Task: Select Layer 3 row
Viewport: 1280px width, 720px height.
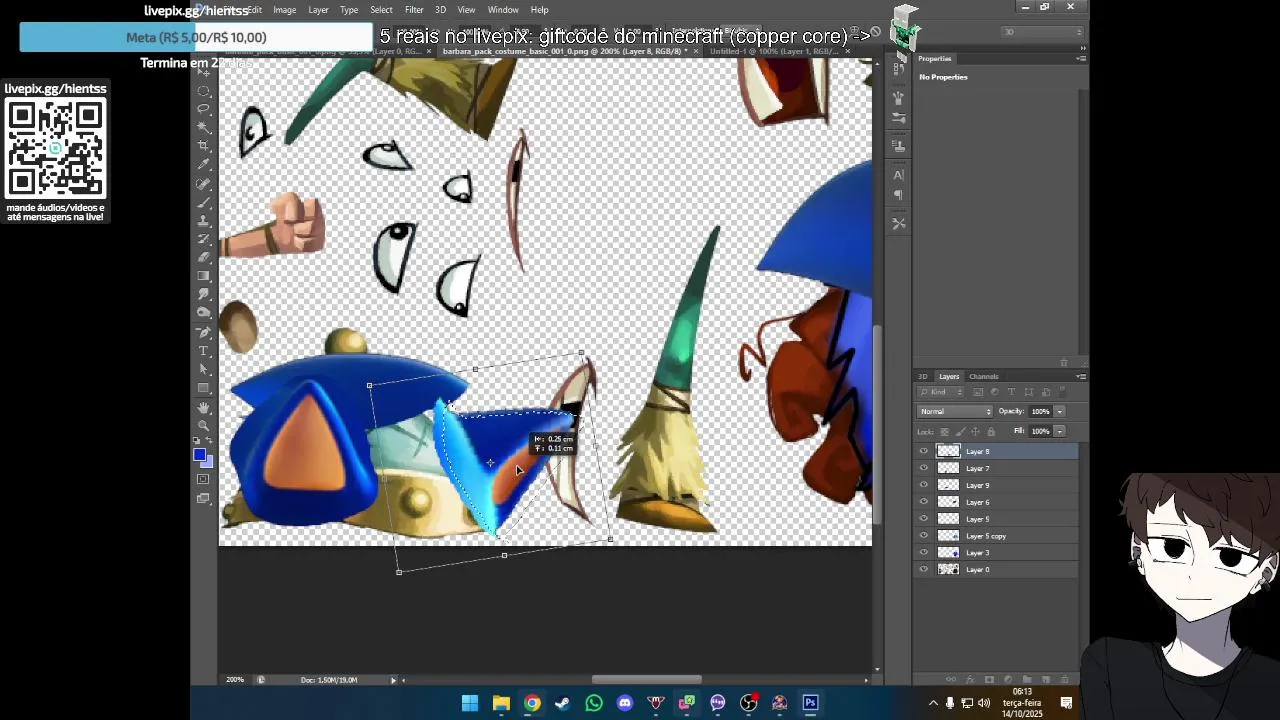Action: pos(996,552)
